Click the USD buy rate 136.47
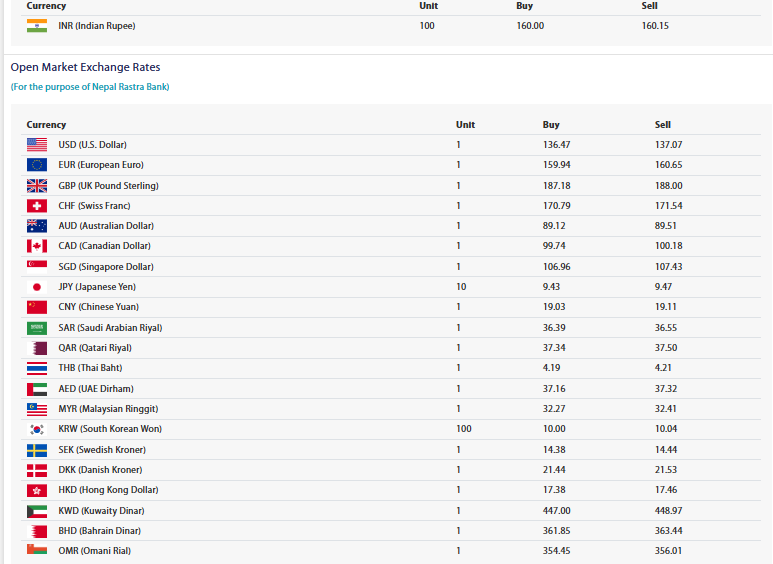The image size is (773, 564). pyautogui.click(x=556, y=144)
